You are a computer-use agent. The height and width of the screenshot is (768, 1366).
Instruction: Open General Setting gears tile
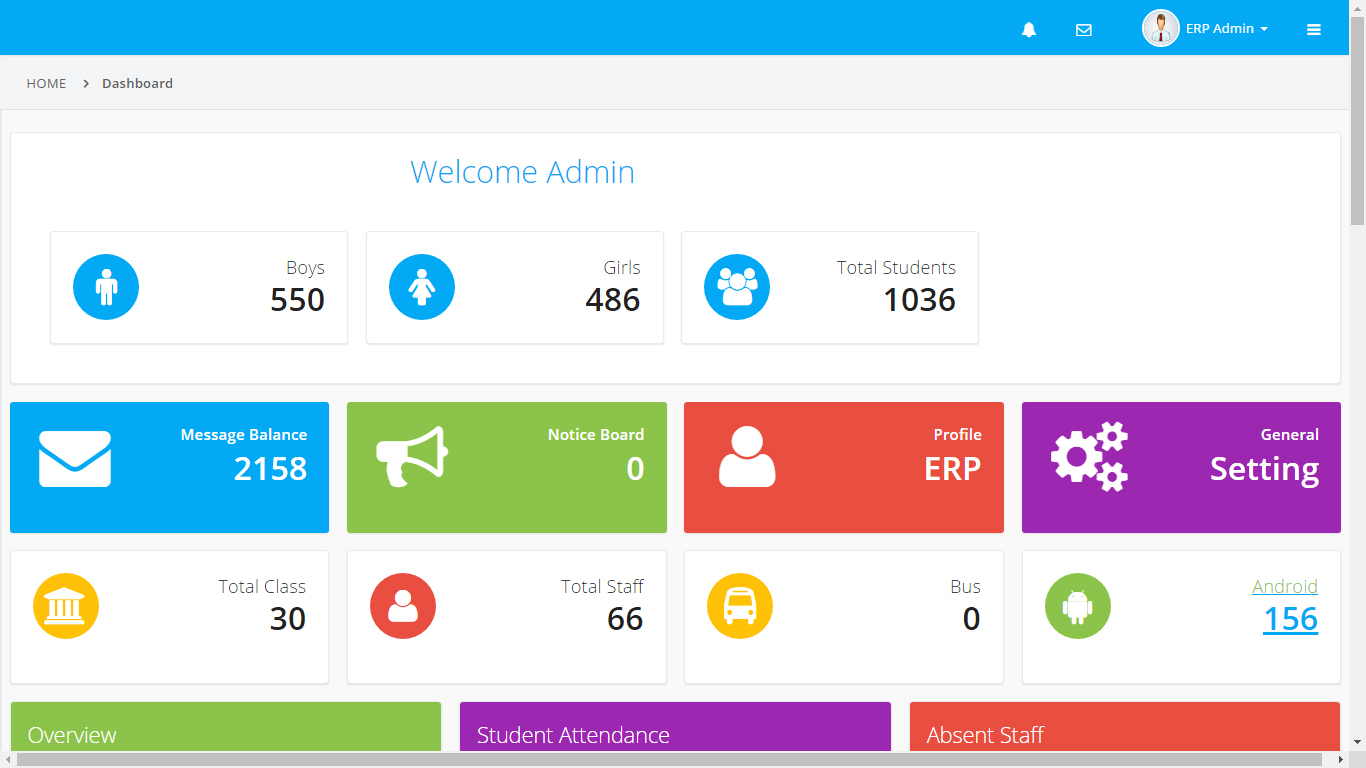(x=1180, y=467)
